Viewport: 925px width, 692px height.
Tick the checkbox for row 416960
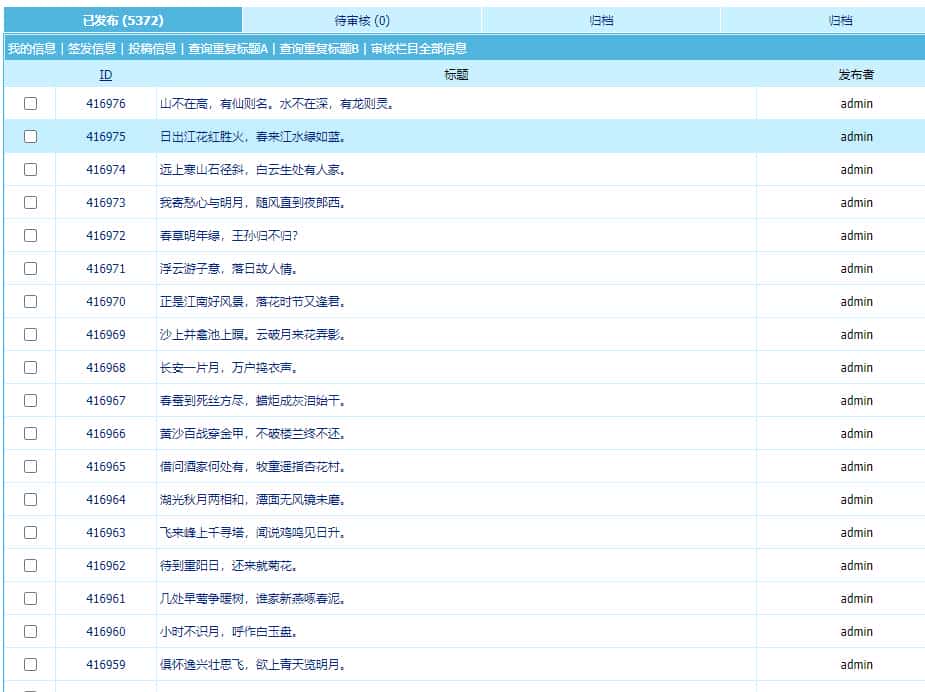pyautogui.click(x=31, y=632)
